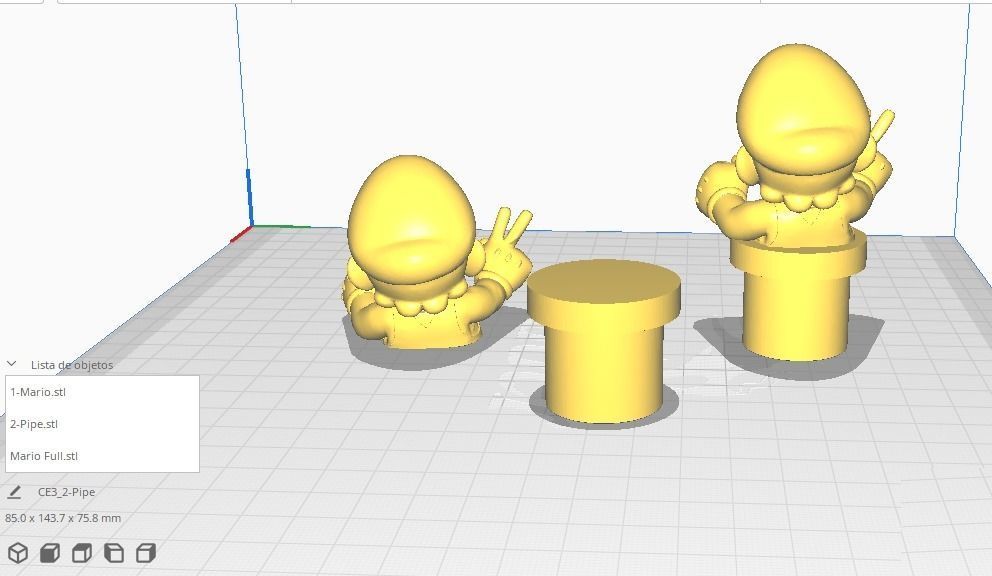Screen dimensions: 992x576
Task: Select the 3D perspective view cube icon
Action: 18,553
